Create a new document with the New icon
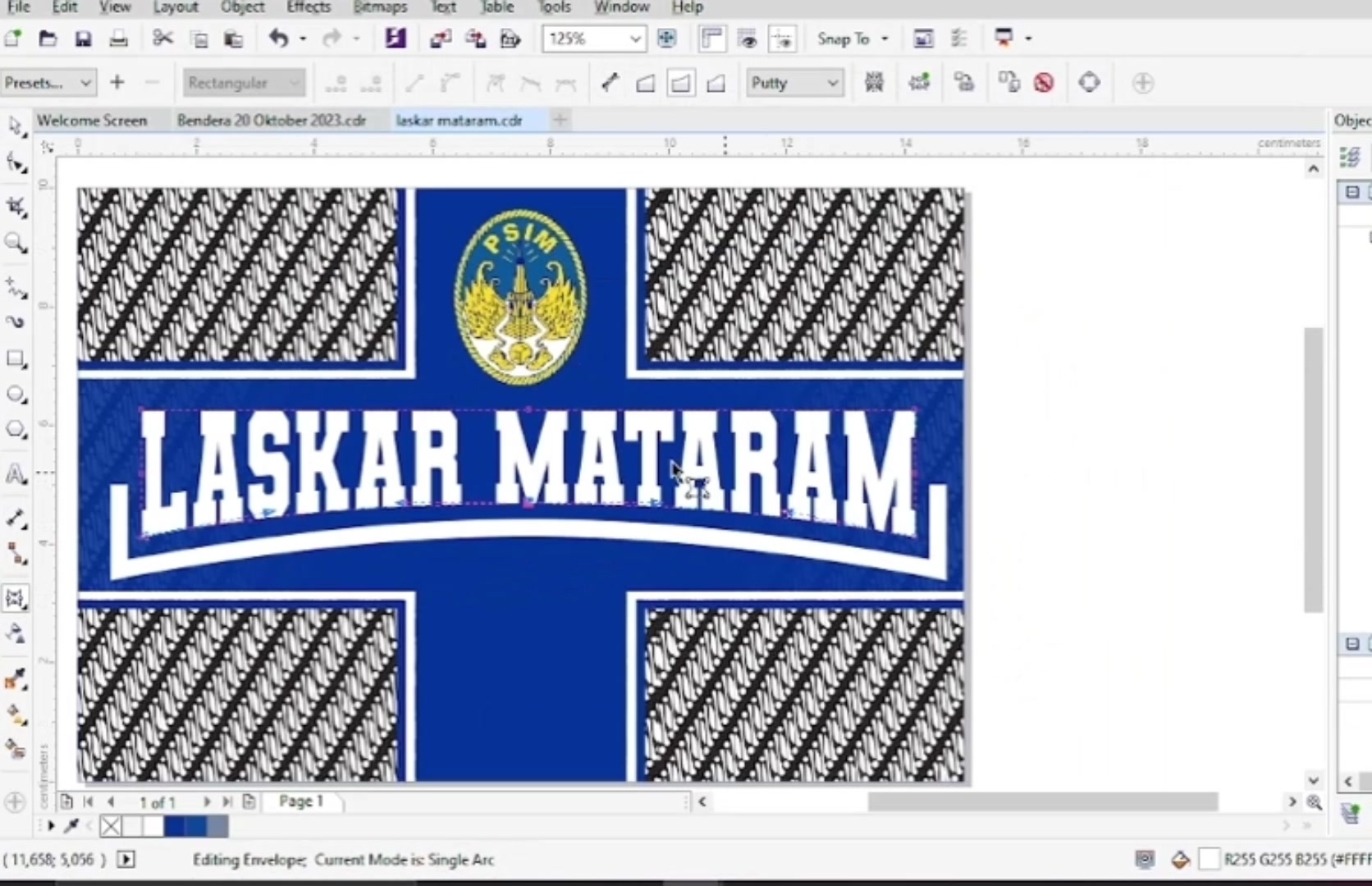1372x886 pixels. tap(12, 39)
